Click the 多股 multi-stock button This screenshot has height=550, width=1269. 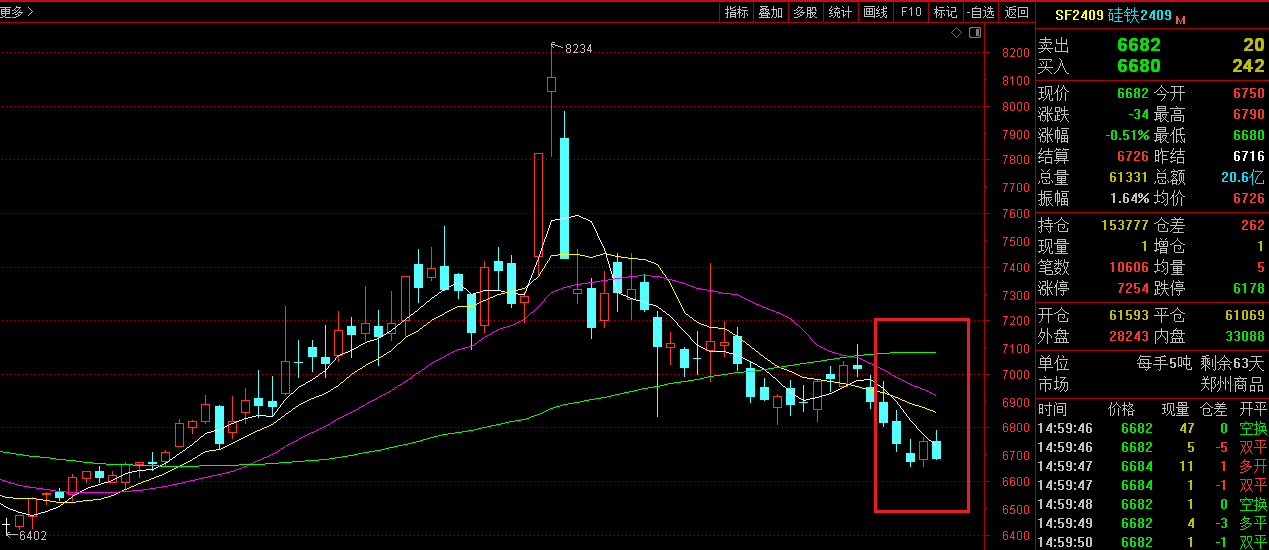(805, 12)
